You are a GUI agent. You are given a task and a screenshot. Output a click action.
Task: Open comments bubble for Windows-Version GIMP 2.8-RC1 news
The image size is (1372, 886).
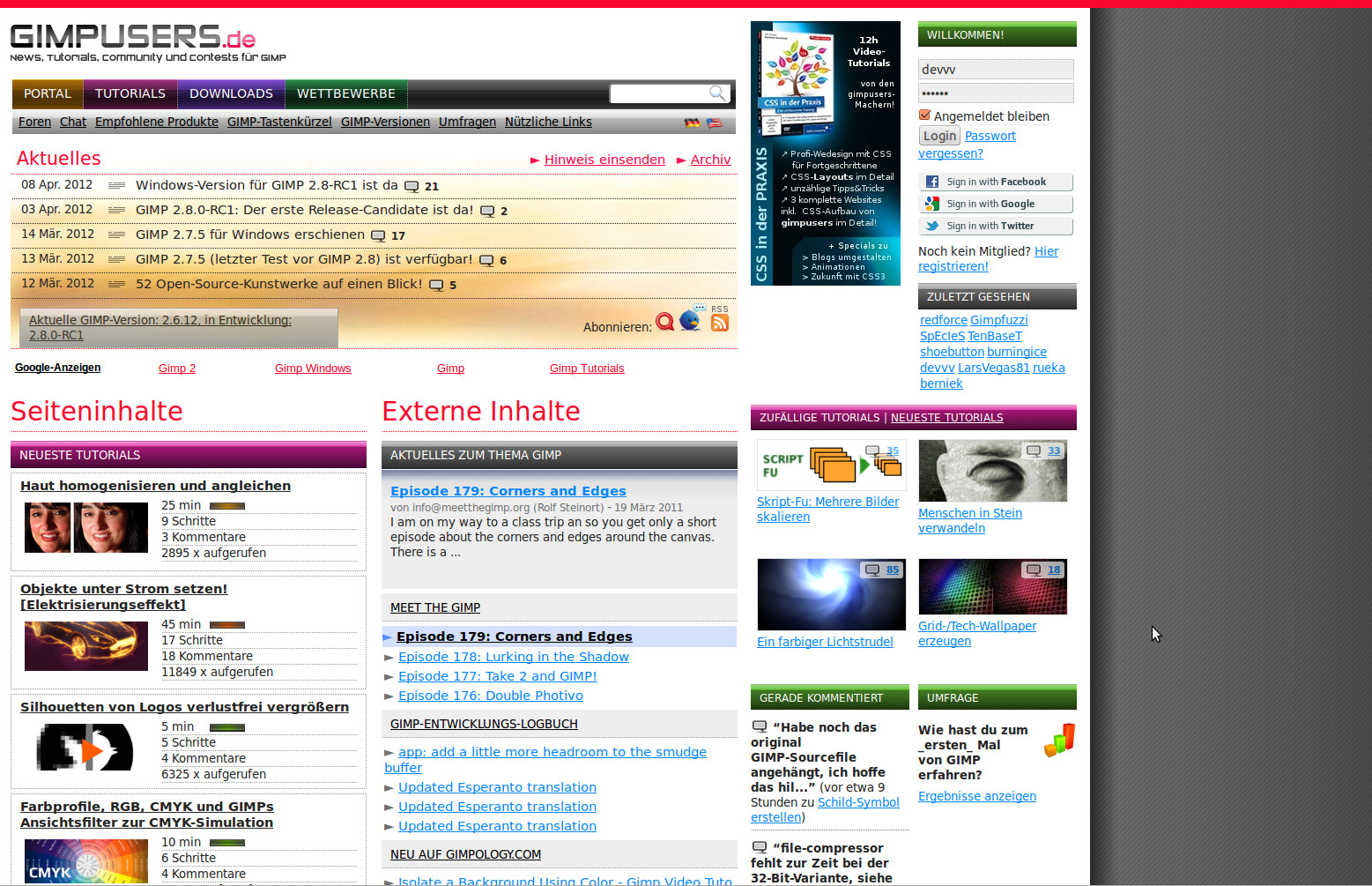[412, 186]
